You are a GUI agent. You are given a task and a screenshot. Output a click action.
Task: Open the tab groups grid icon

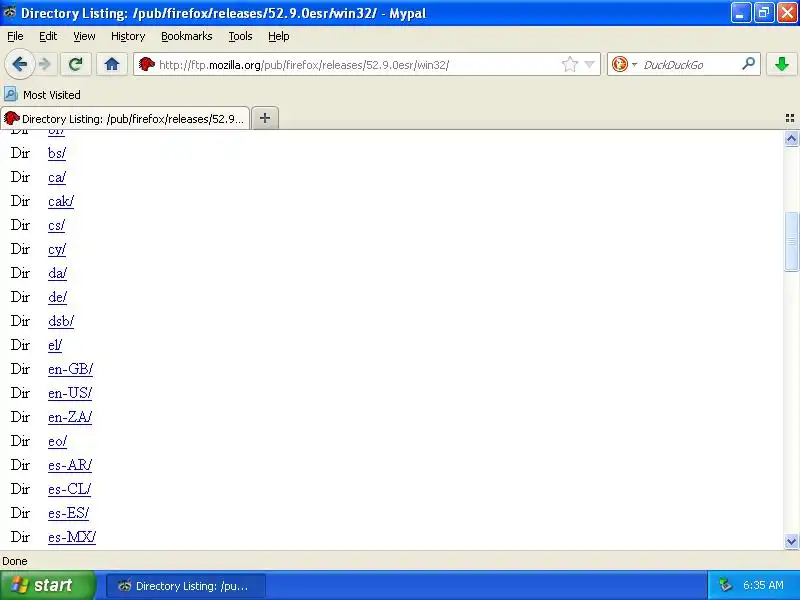[790, 118]
